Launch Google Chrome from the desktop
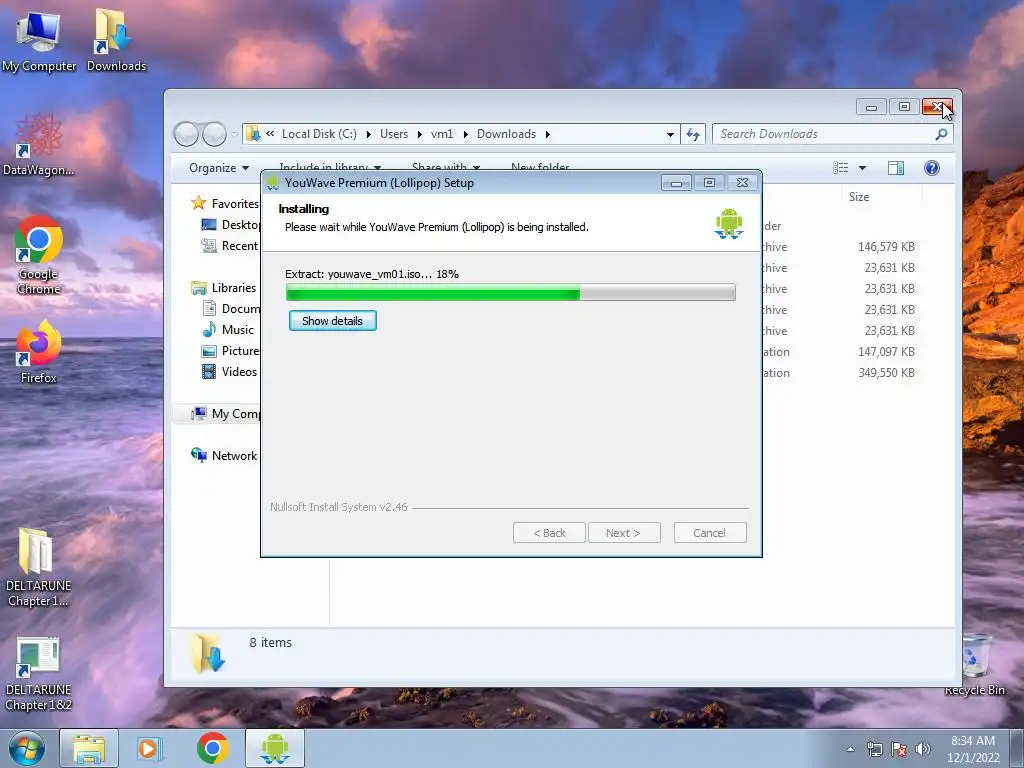1024x768 pixels. 39,256
